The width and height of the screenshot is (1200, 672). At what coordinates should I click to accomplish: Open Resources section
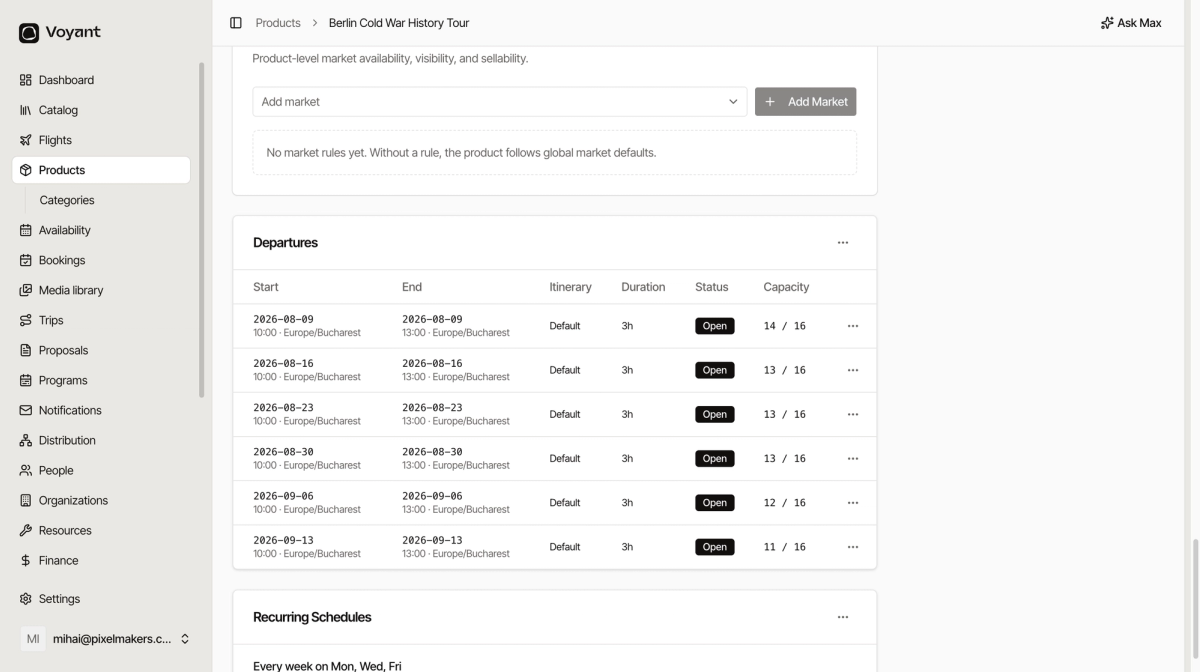click(101, 530)
